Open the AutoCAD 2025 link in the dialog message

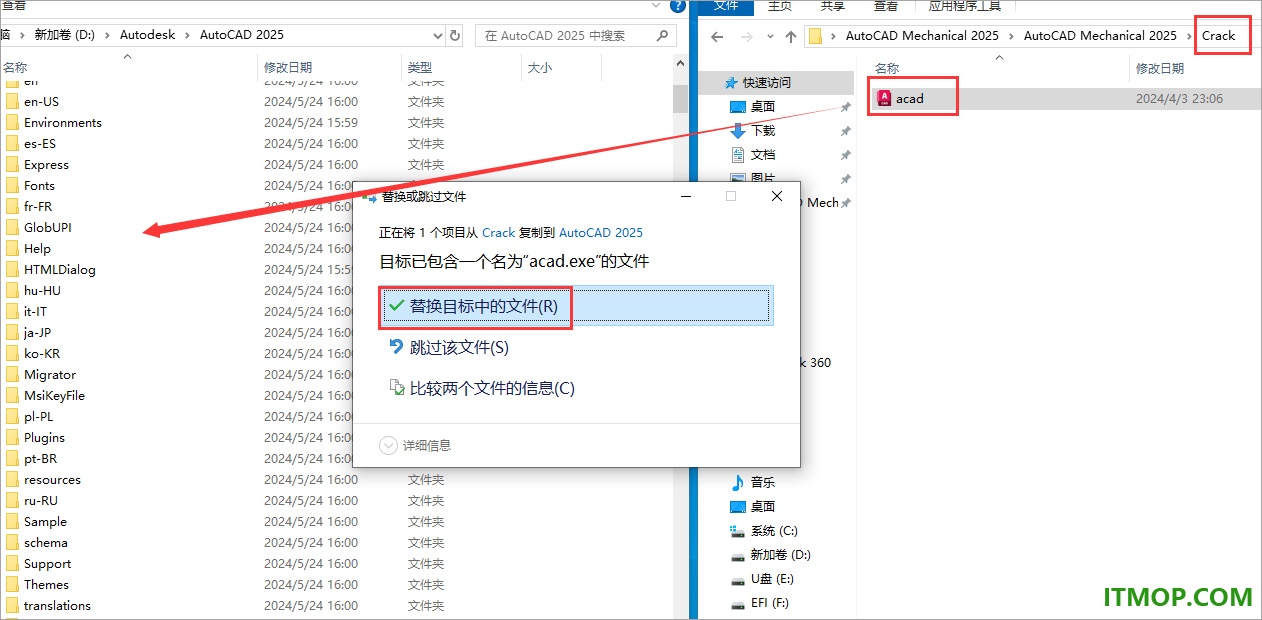[x=601, y=232]
